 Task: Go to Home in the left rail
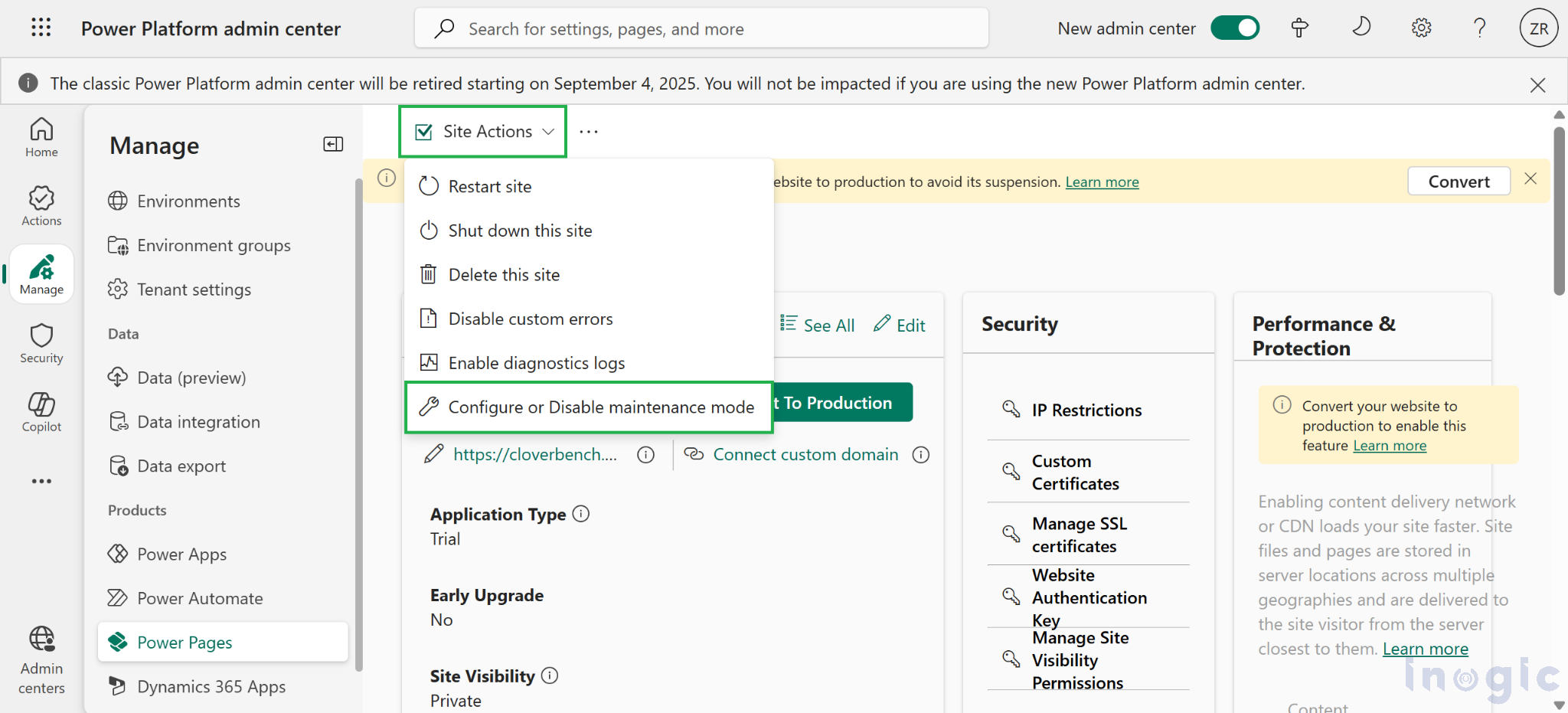click(41, 137)
